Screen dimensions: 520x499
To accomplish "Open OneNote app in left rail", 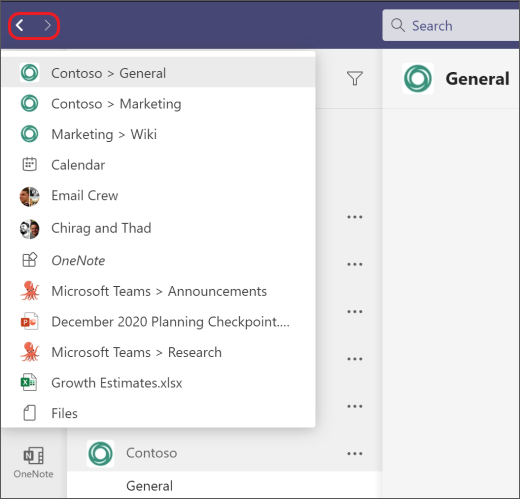I will (x=33, y=463).
